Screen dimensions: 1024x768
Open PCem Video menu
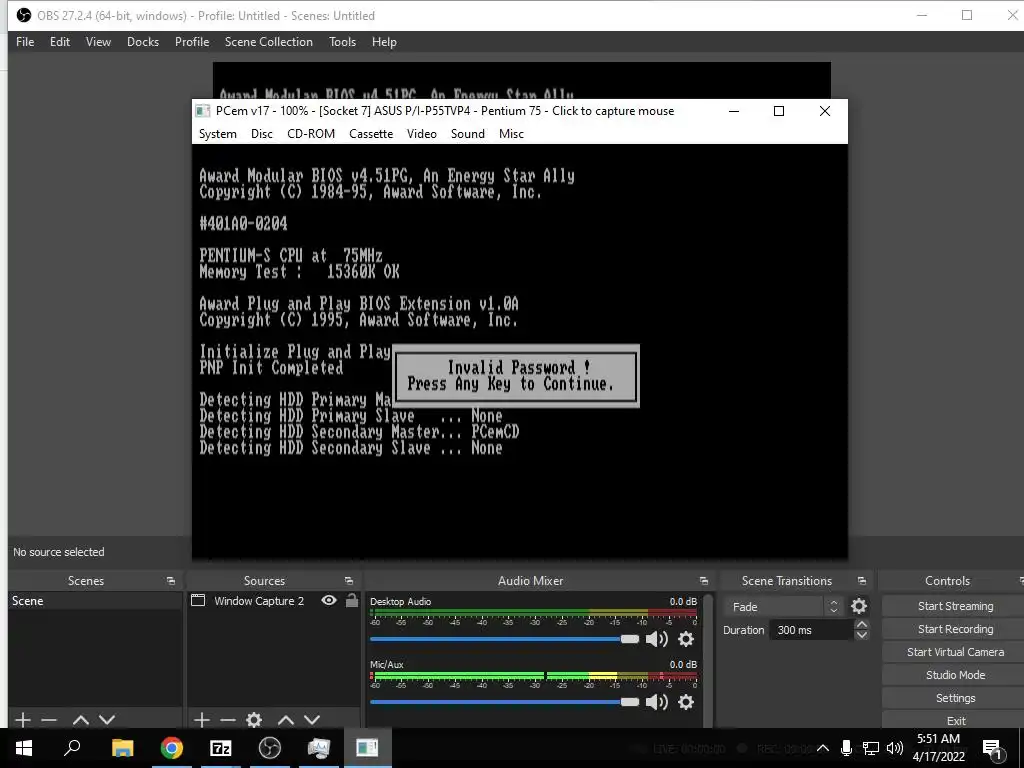point(421,134)
